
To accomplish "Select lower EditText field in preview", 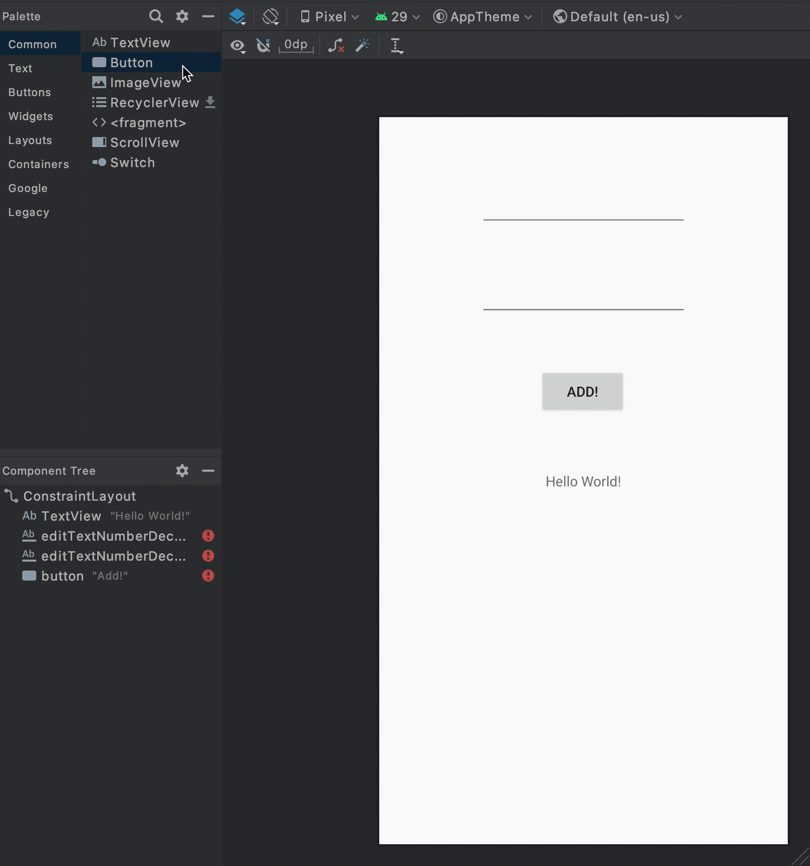I will point(583,296).
